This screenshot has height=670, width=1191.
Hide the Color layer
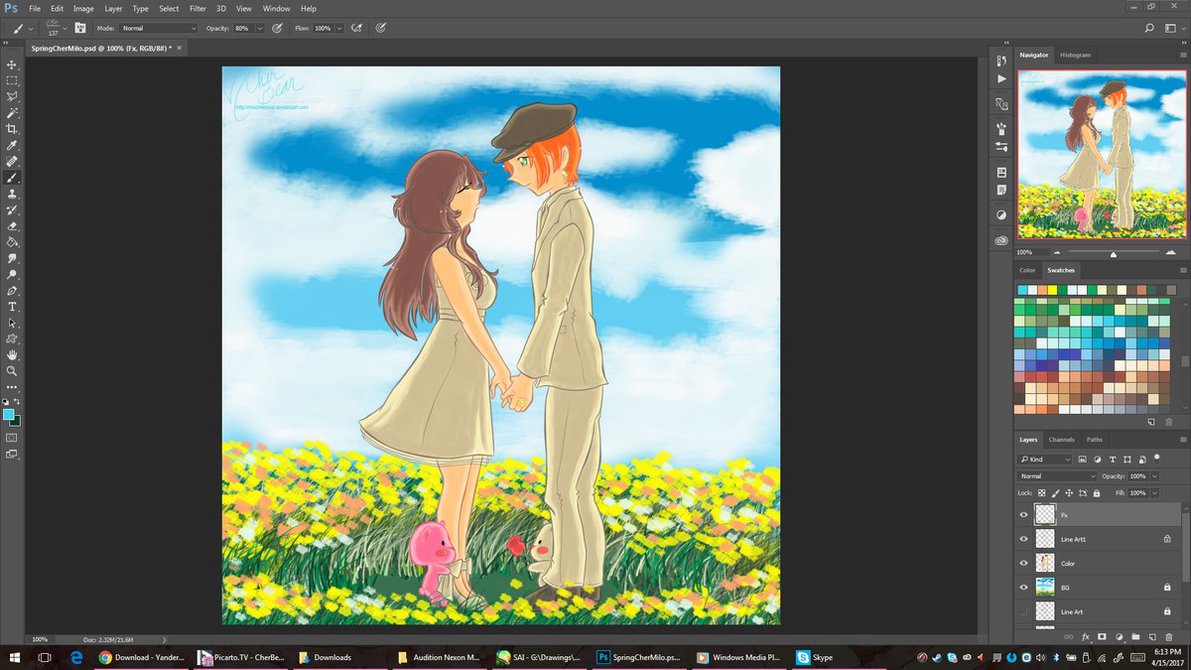1024,564
